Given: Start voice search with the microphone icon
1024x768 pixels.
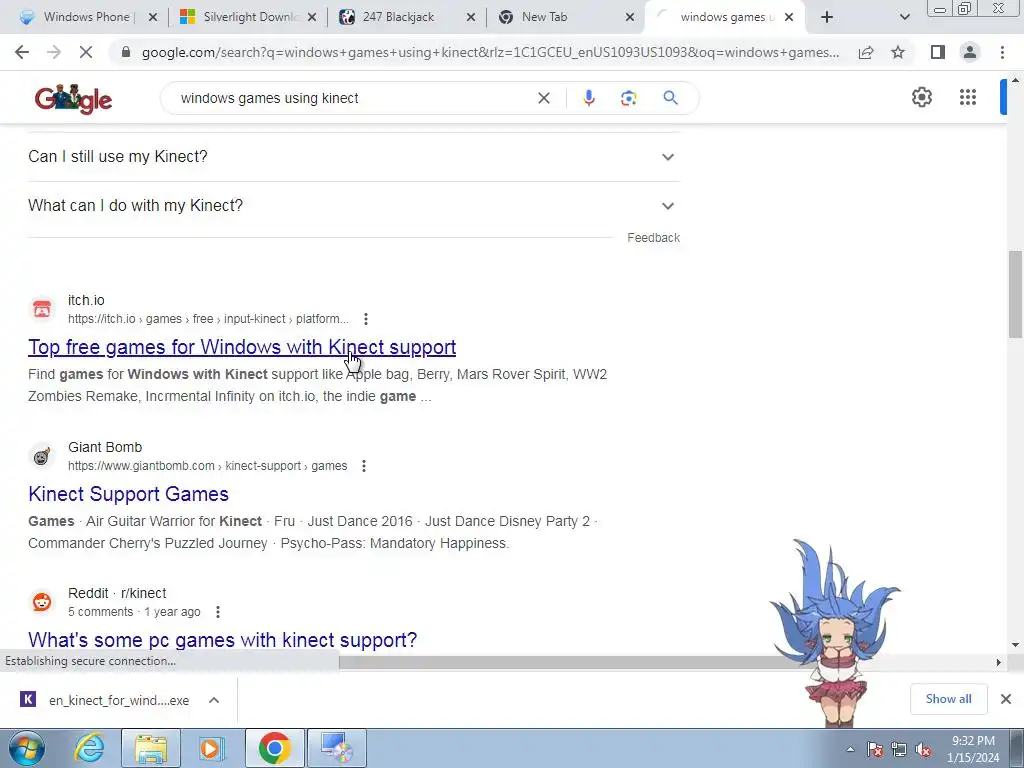Looking at the screenshot, I should coord(588,98).
